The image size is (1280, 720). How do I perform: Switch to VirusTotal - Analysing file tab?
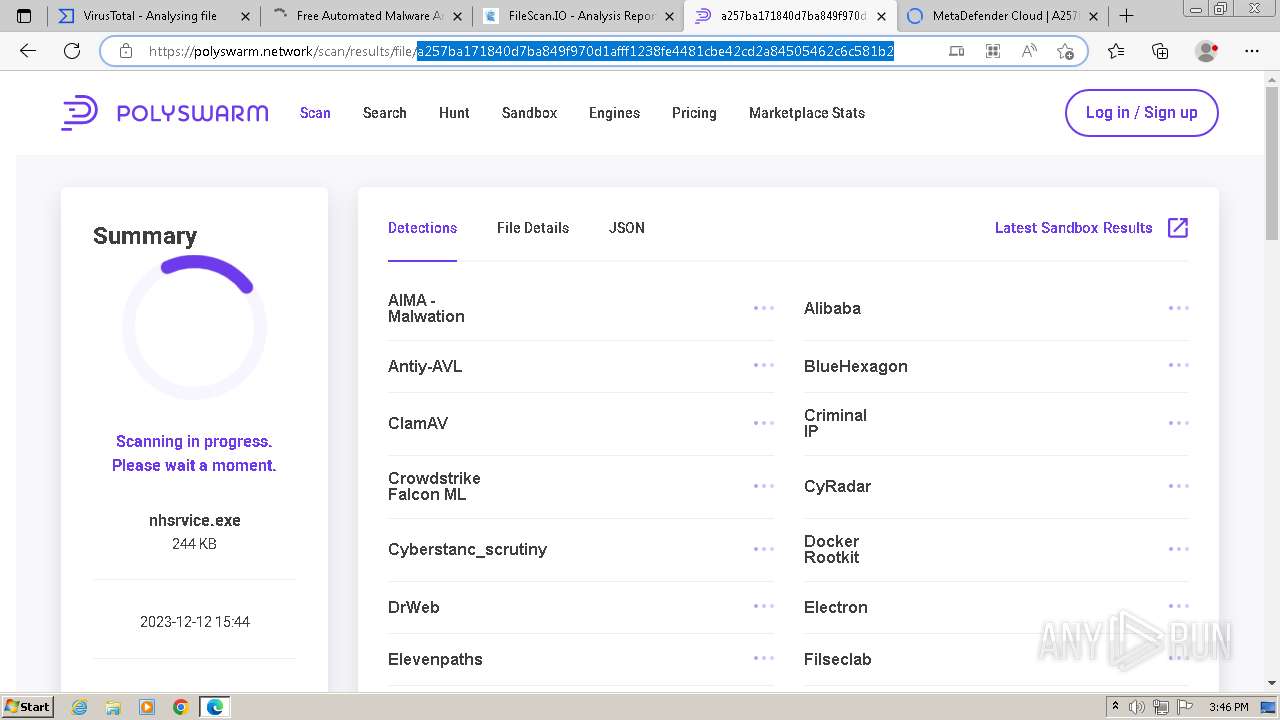(154, 16)
